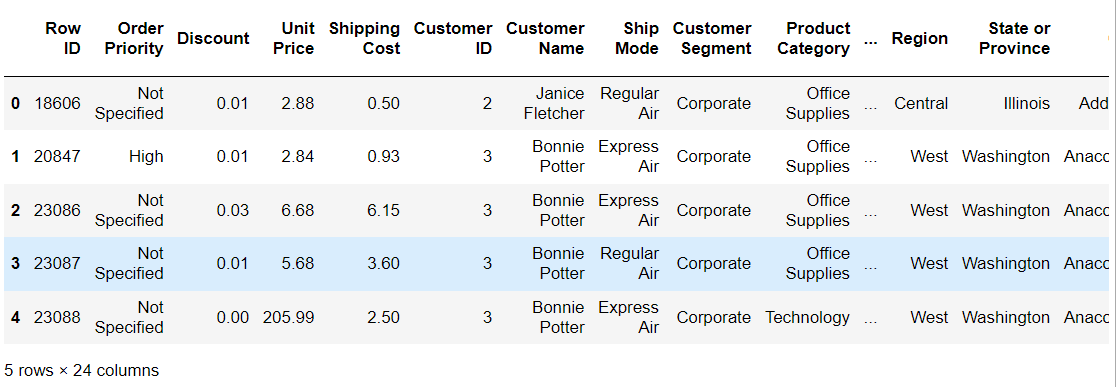Click the Region column header

click(920, 38)
